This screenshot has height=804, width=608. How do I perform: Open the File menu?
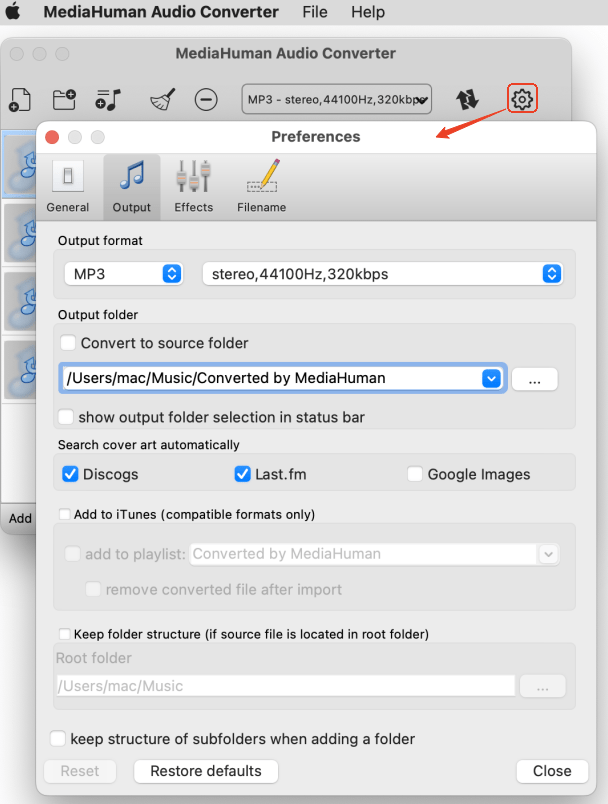[x=315, y=12]
